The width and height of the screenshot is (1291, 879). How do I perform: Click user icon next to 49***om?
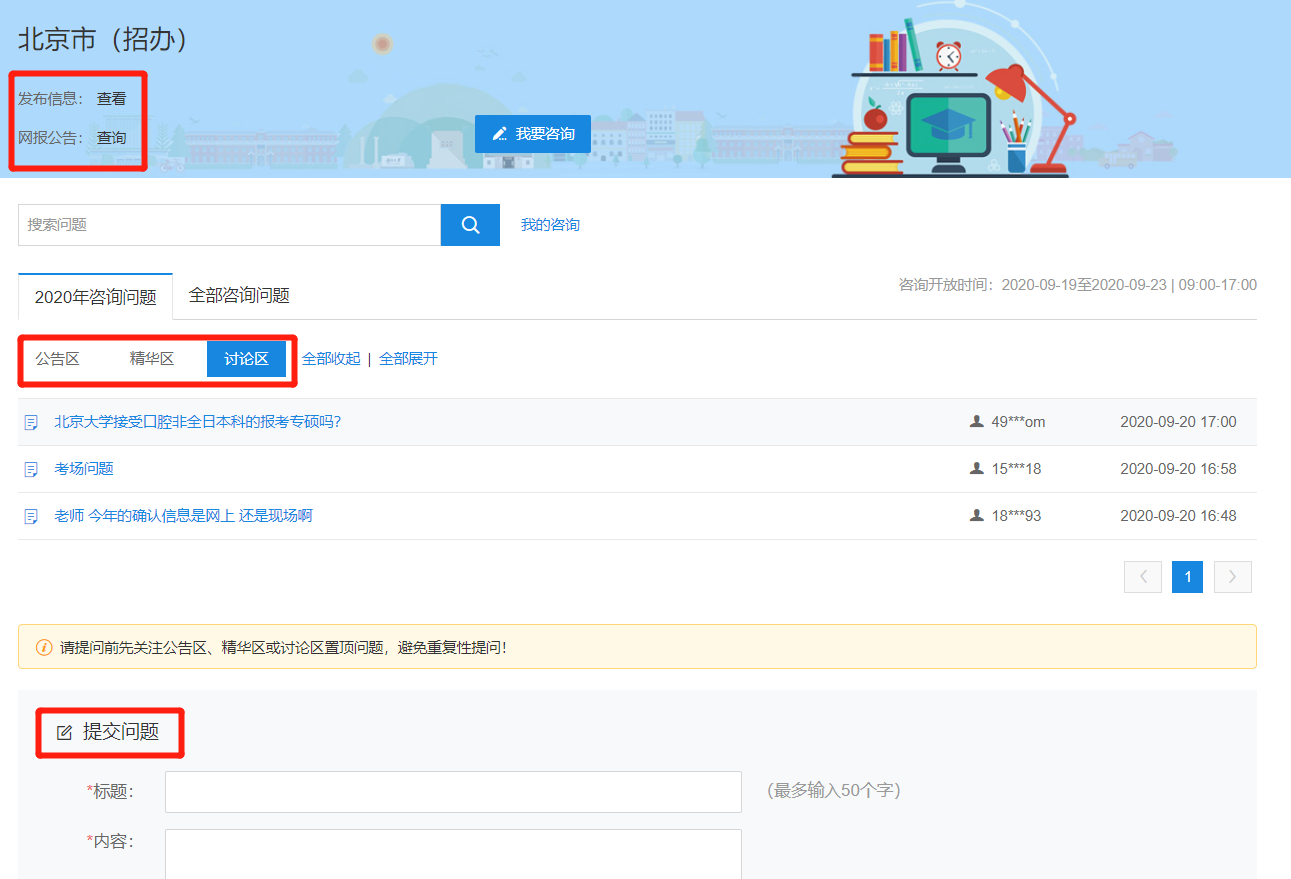(x=977, y=422)
